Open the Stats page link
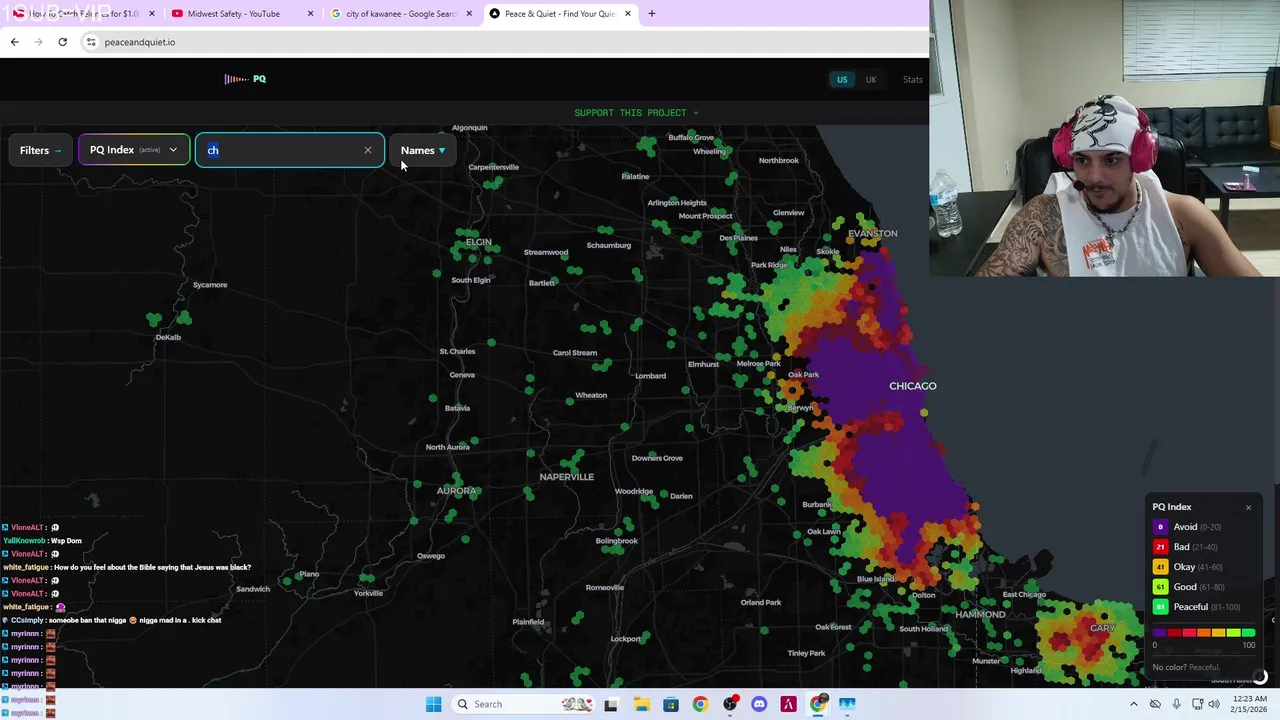 pos(913,80)
